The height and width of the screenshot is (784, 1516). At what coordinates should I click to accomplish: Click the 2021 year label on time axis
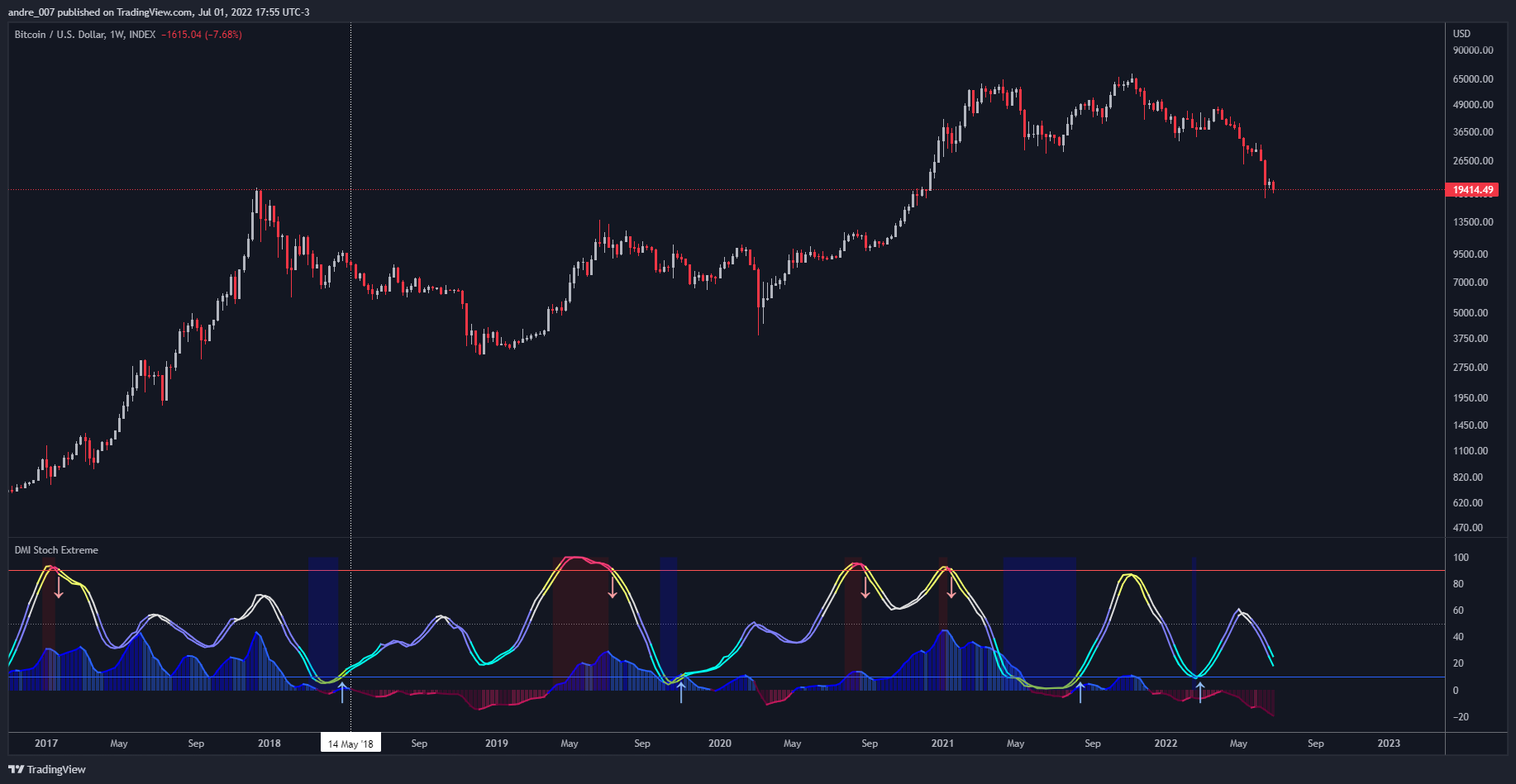tap(942, 744)
